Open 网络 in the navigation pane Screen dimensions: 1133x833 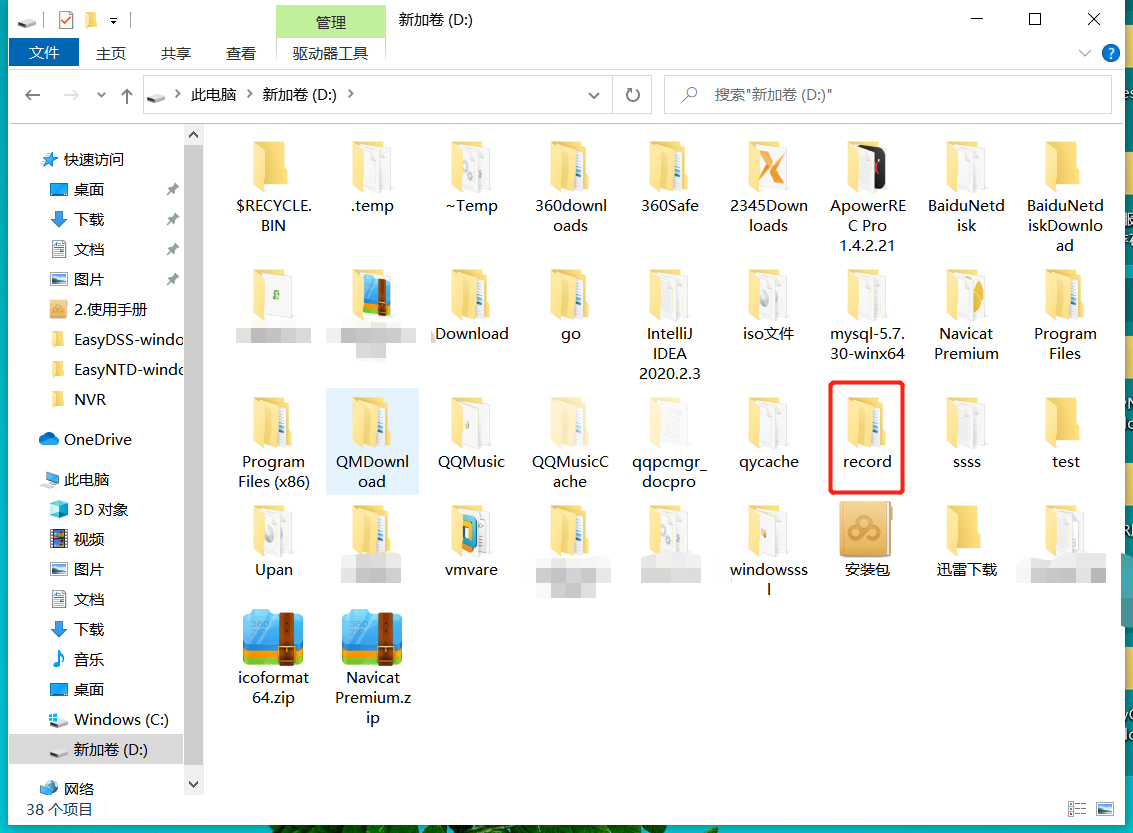[x=68, y=788]
